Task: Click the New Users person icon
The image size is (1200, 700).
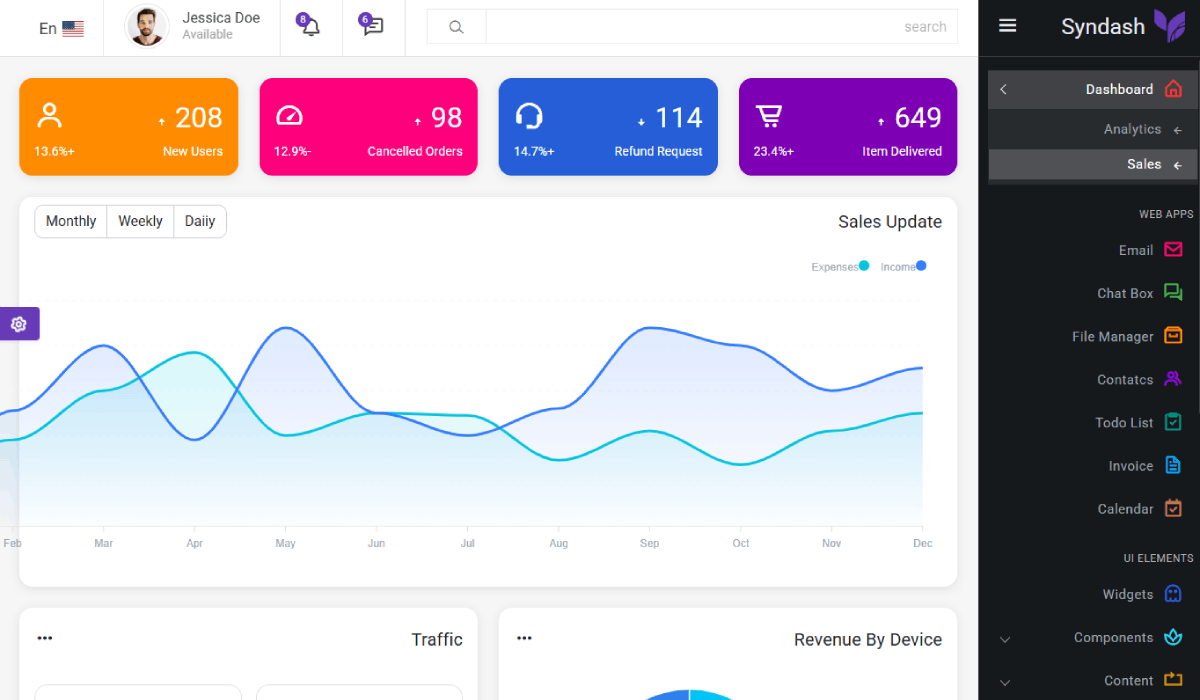Action: click(49, 115)
